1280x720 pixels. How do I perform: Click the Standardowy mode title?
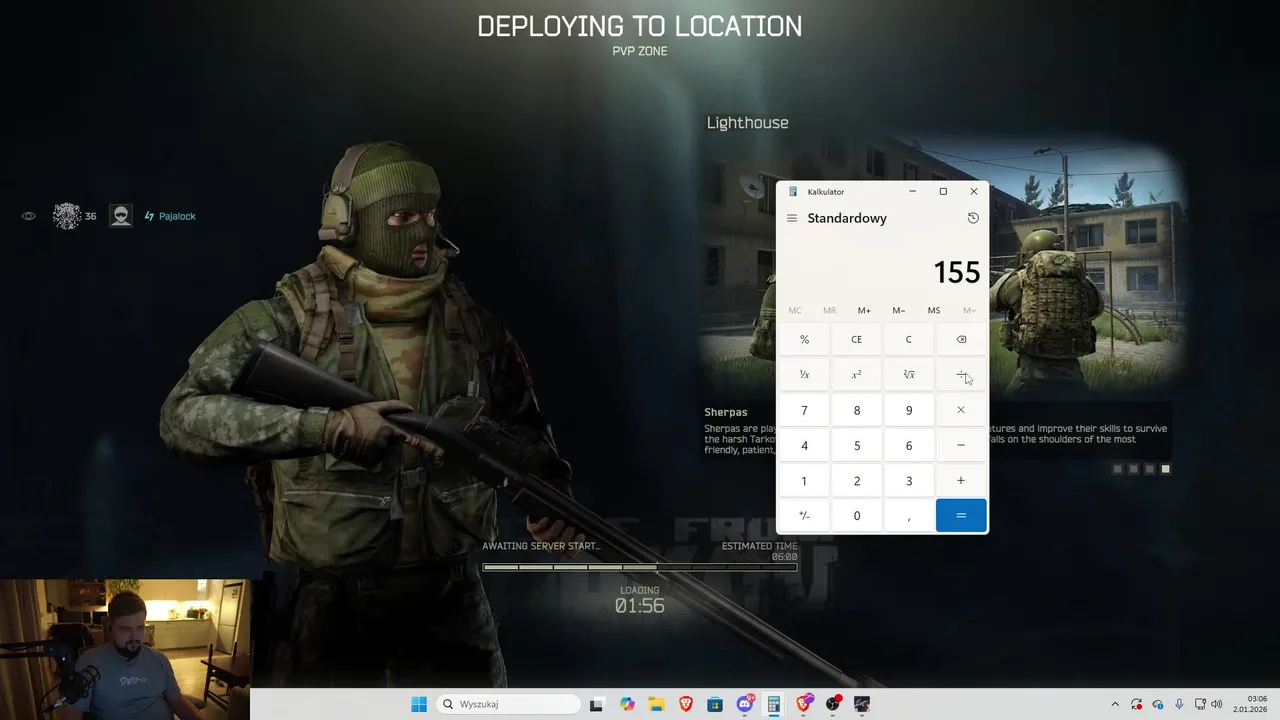click(x=847, y=218)
